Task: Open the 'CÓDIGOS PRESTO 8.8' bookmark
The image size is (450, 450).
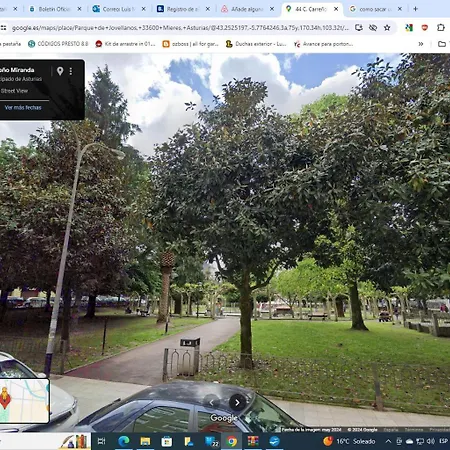Action: tap(58, 44)
